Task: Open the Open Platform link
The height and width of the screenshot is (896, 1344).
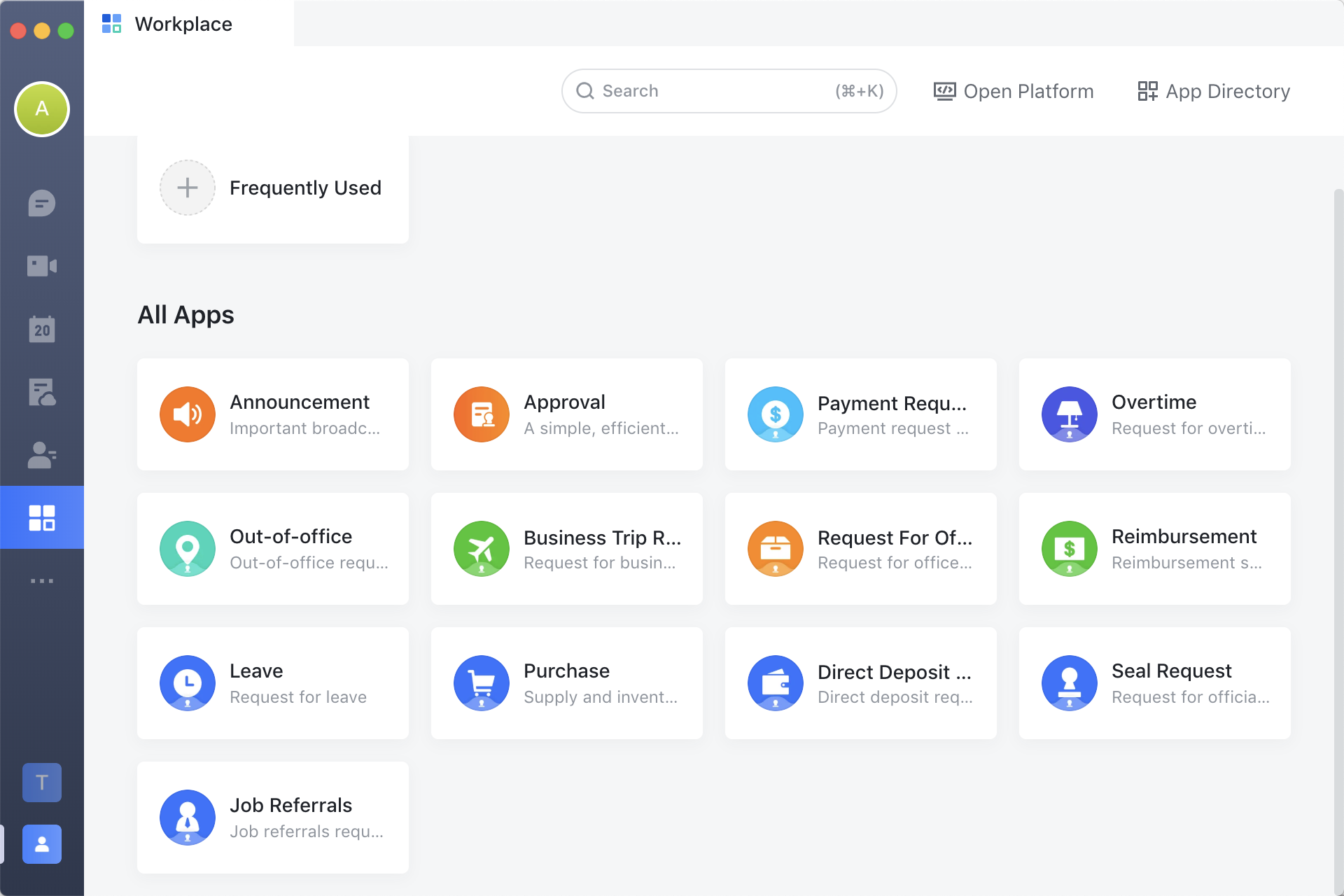Action: (x=1014, y=91)
